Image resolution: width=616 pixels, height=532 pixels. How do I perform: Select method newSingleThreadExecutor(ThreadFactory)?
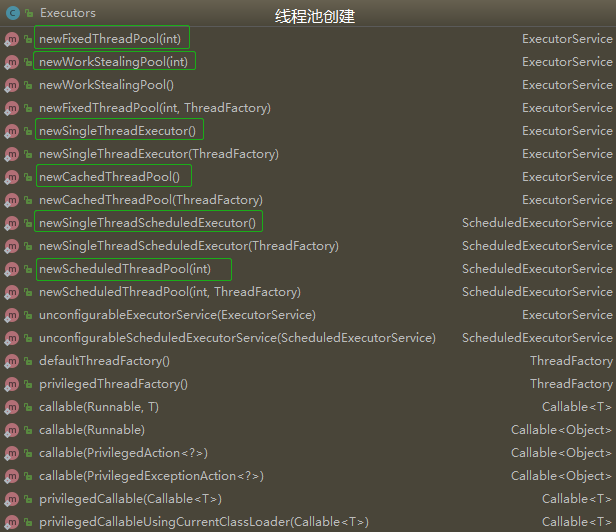point(159,154)
